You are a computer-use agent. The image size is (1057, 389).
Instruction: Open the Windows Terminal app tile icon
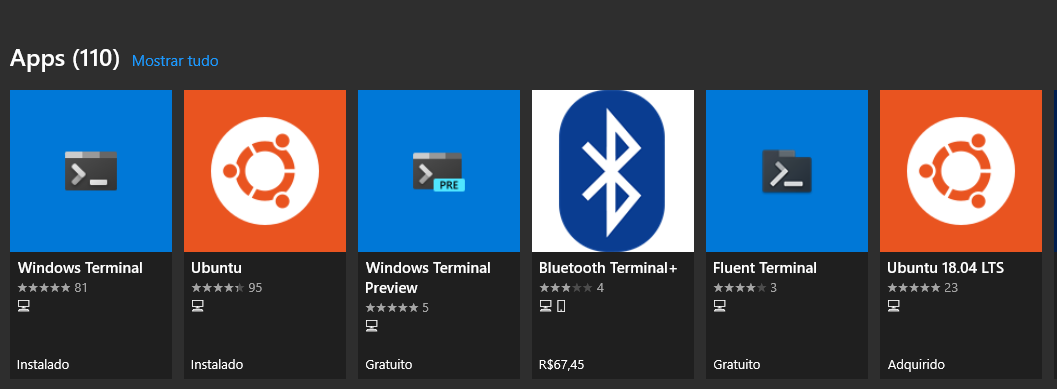click(x=91, y=171)
